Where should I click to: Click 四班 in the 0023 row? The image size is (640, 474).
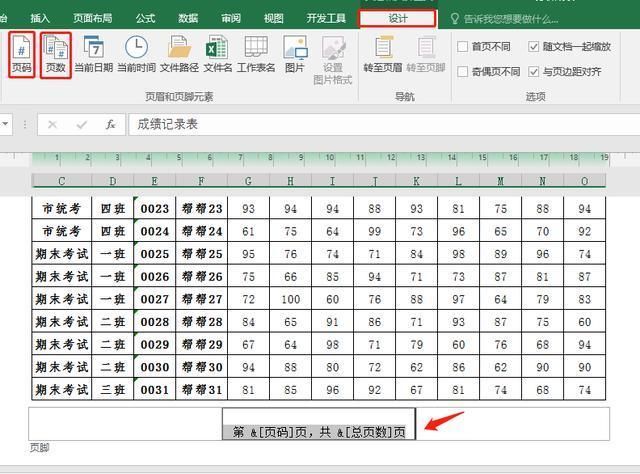(x=113, y=209)
